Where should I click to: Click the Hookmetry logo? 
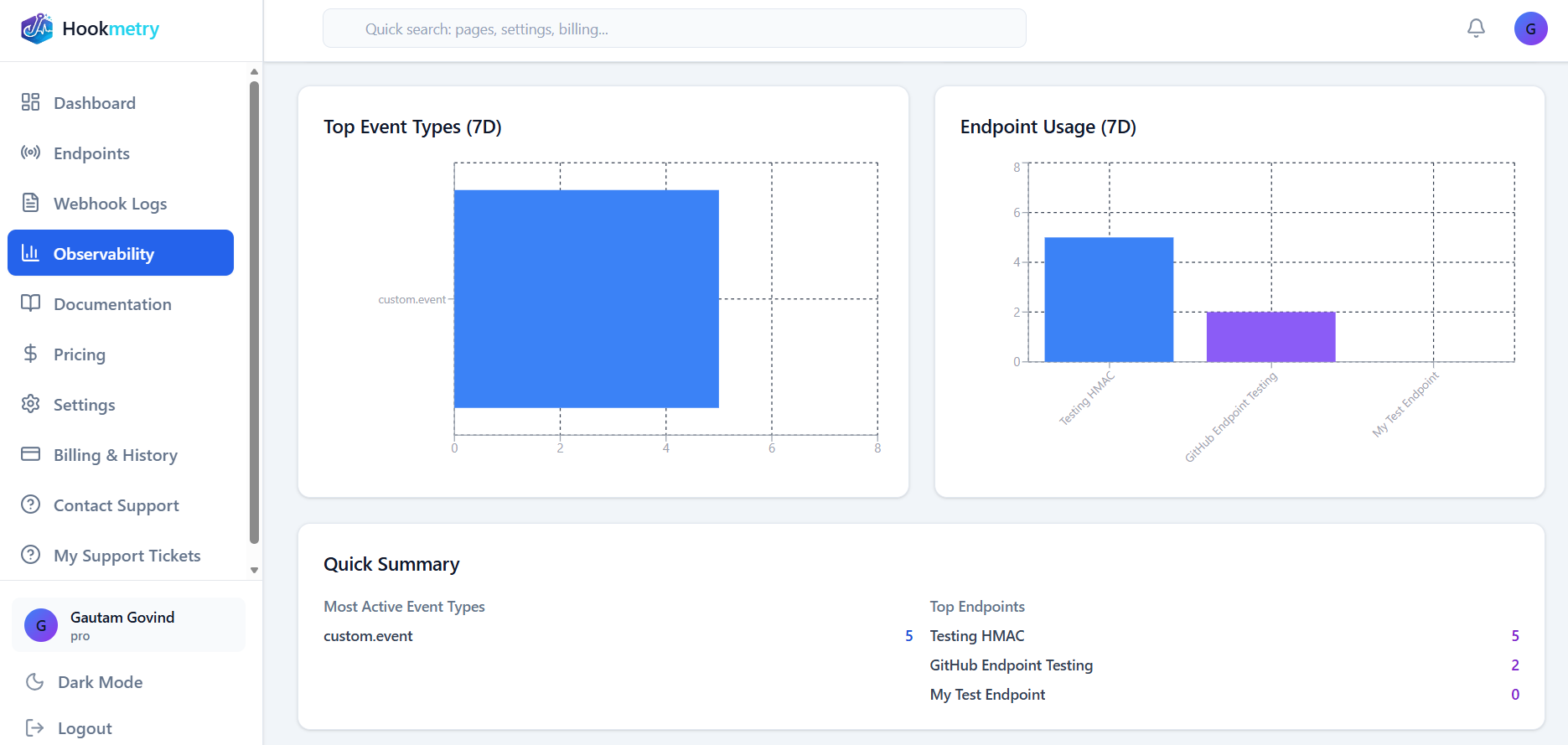[x=89, y=28]
